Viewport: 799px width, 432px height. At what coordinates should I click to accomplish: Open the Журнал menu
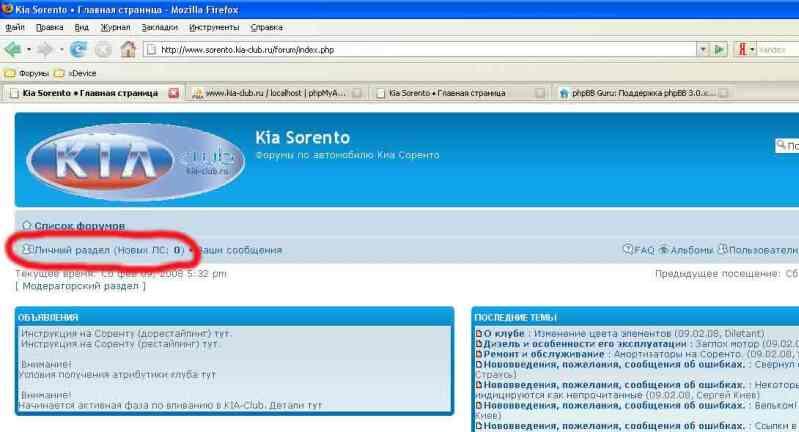[x=115, y=28]
